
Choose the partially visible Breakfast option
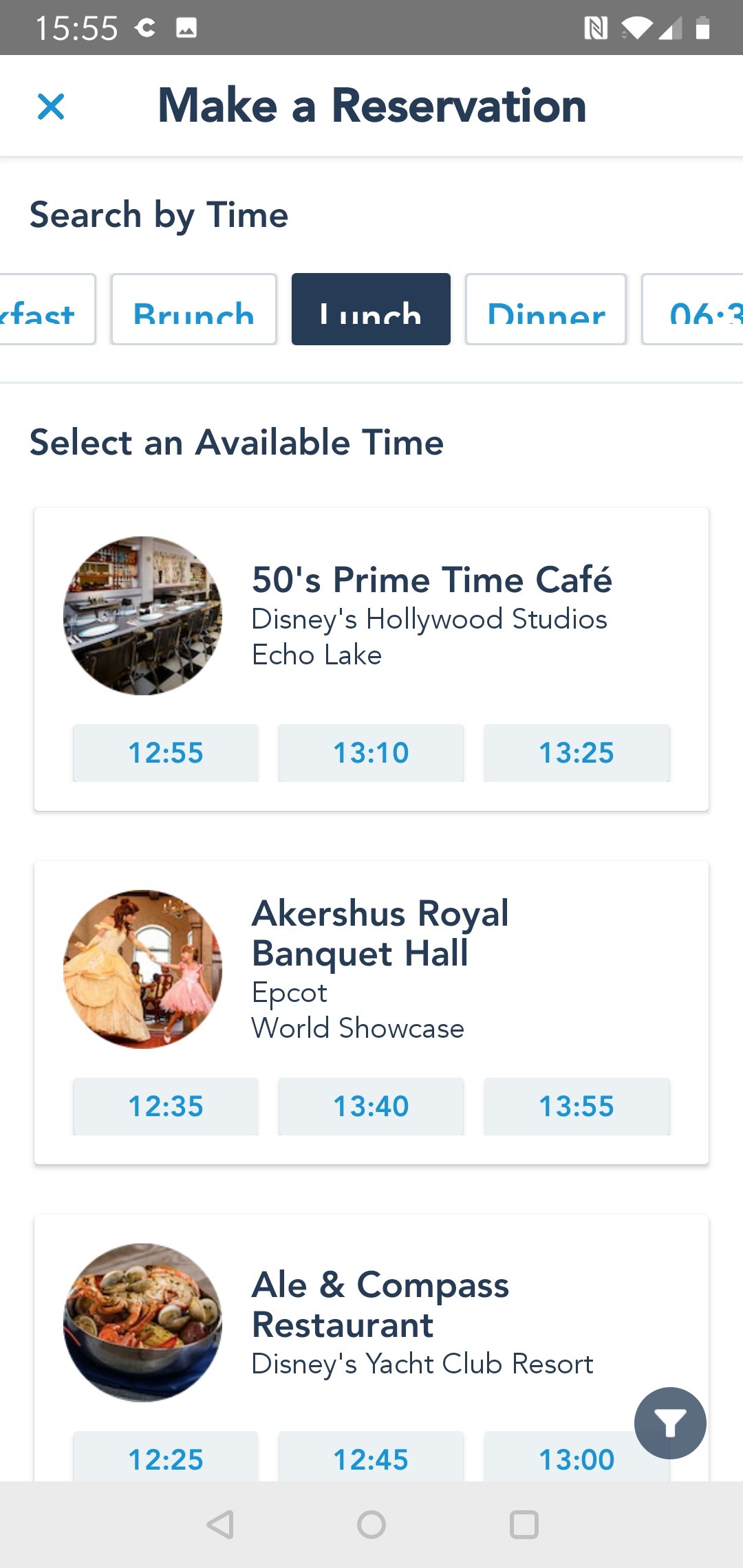[x=47, y=309]
